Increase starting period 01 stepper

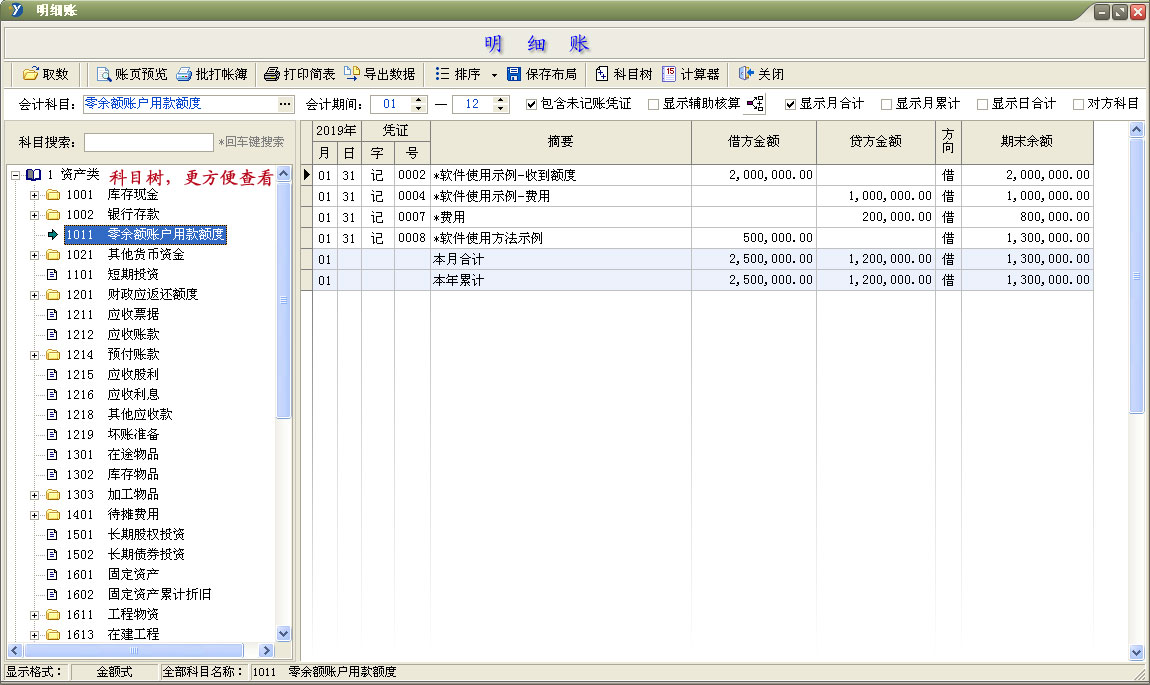click(x=418, y=100)
